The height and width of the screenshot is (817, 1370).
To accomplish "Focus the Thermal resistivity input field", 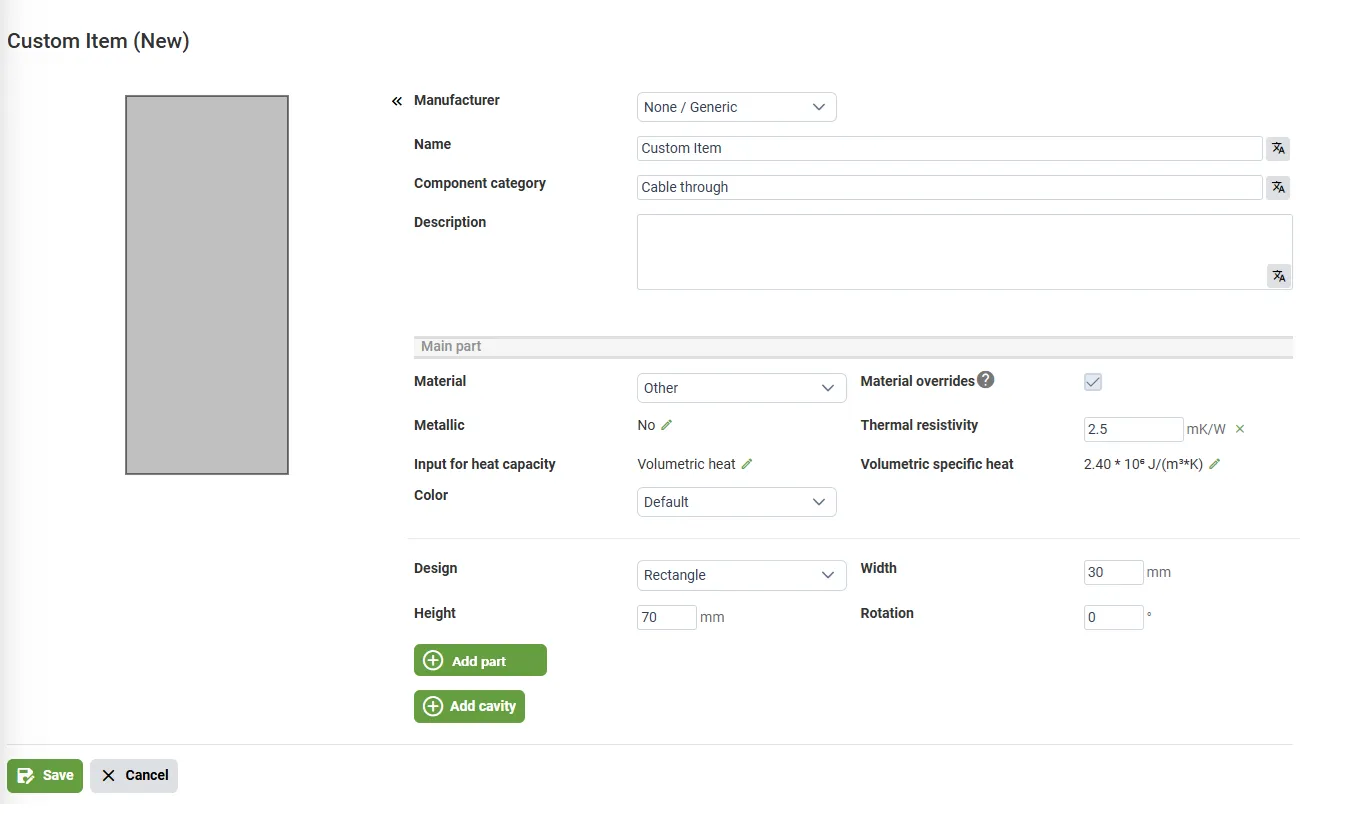I will 1133,429.
